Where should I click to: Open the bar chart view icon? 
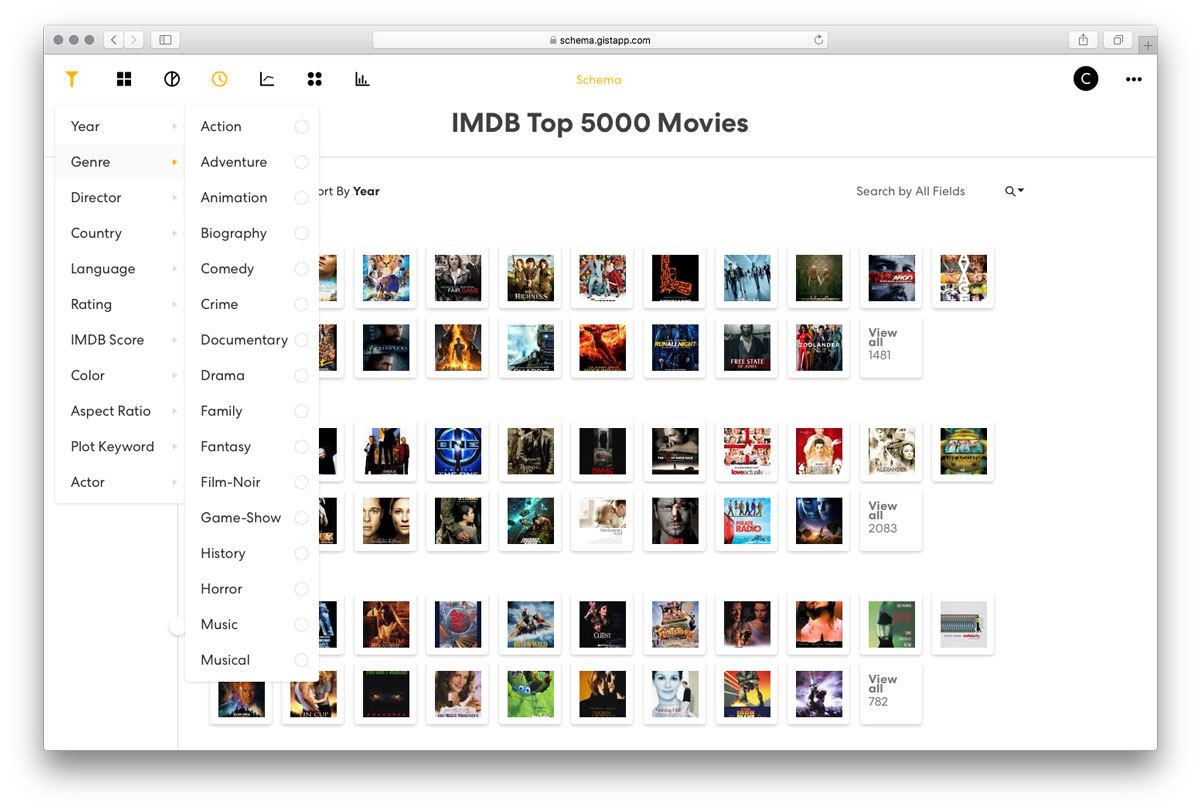point(362,79)
